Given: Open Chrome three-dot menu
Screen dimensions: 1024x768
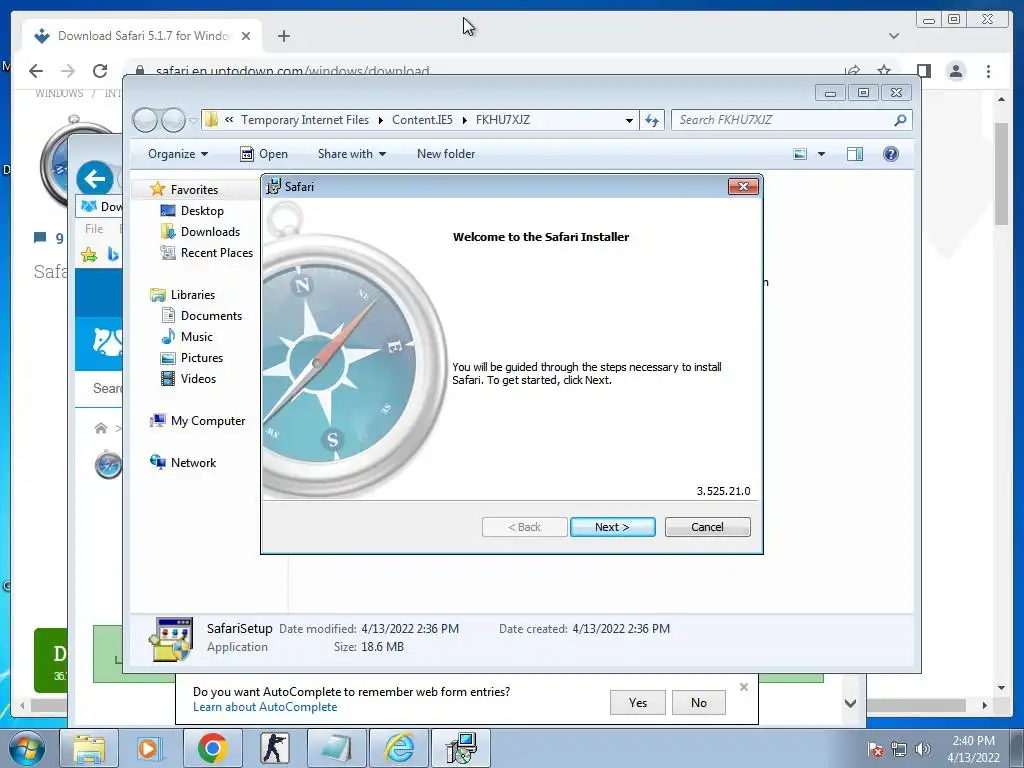Looking at the screenshot, I should (989, 71).
